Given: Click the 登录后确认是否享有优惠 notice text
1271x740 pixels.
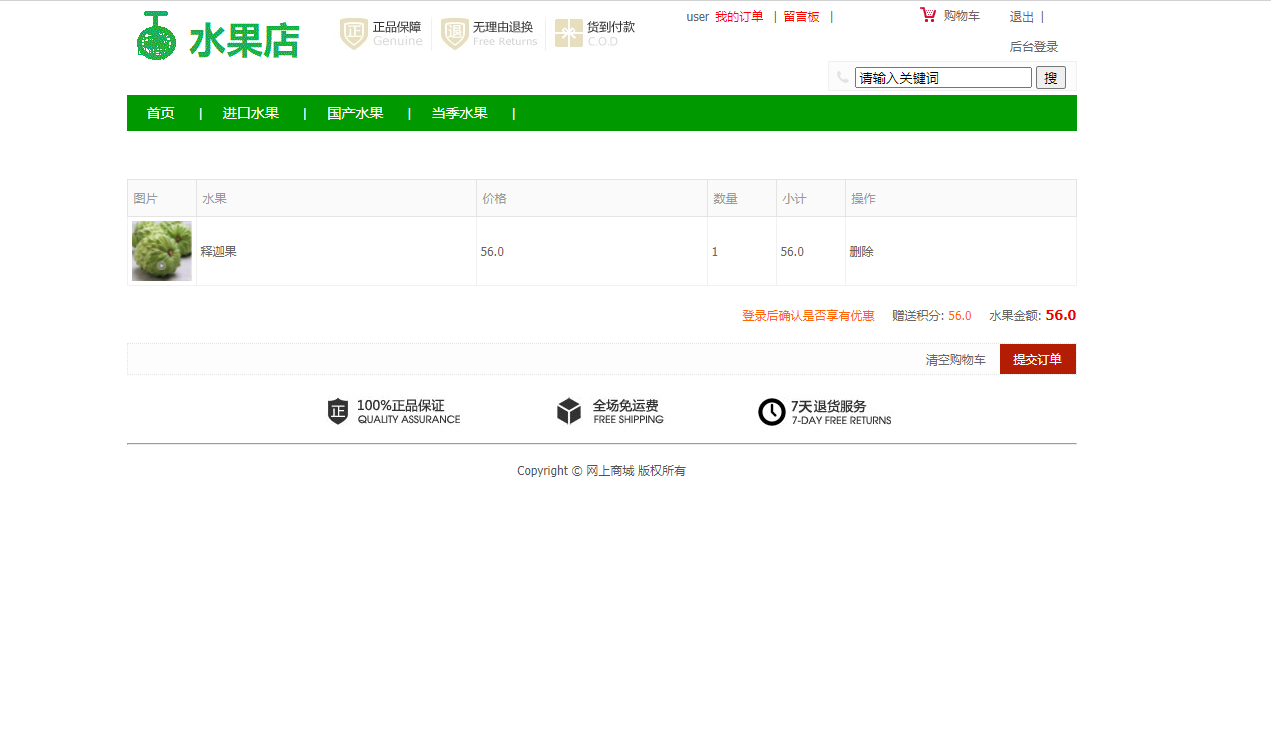Looking at the screenshot, I should tap(808, 316).
